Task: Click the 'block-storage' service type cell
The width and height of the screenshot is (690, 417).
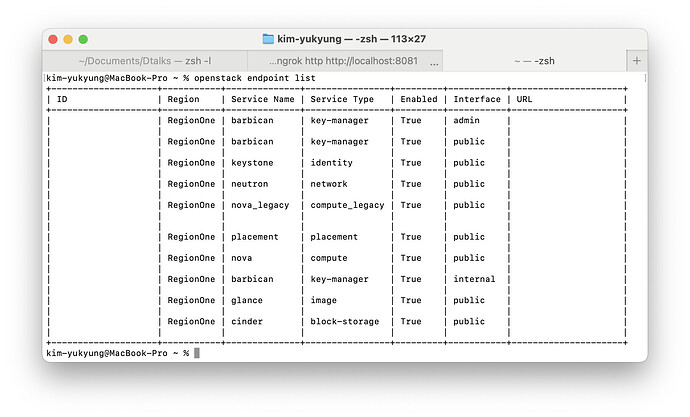Action: pyautogui.click(x=343, y=321)
